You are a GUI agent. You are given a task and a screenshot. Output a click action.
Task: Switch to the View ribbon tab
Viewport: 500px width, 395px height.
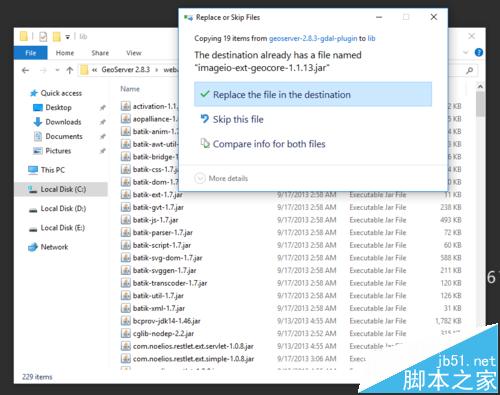coord(134,53)
